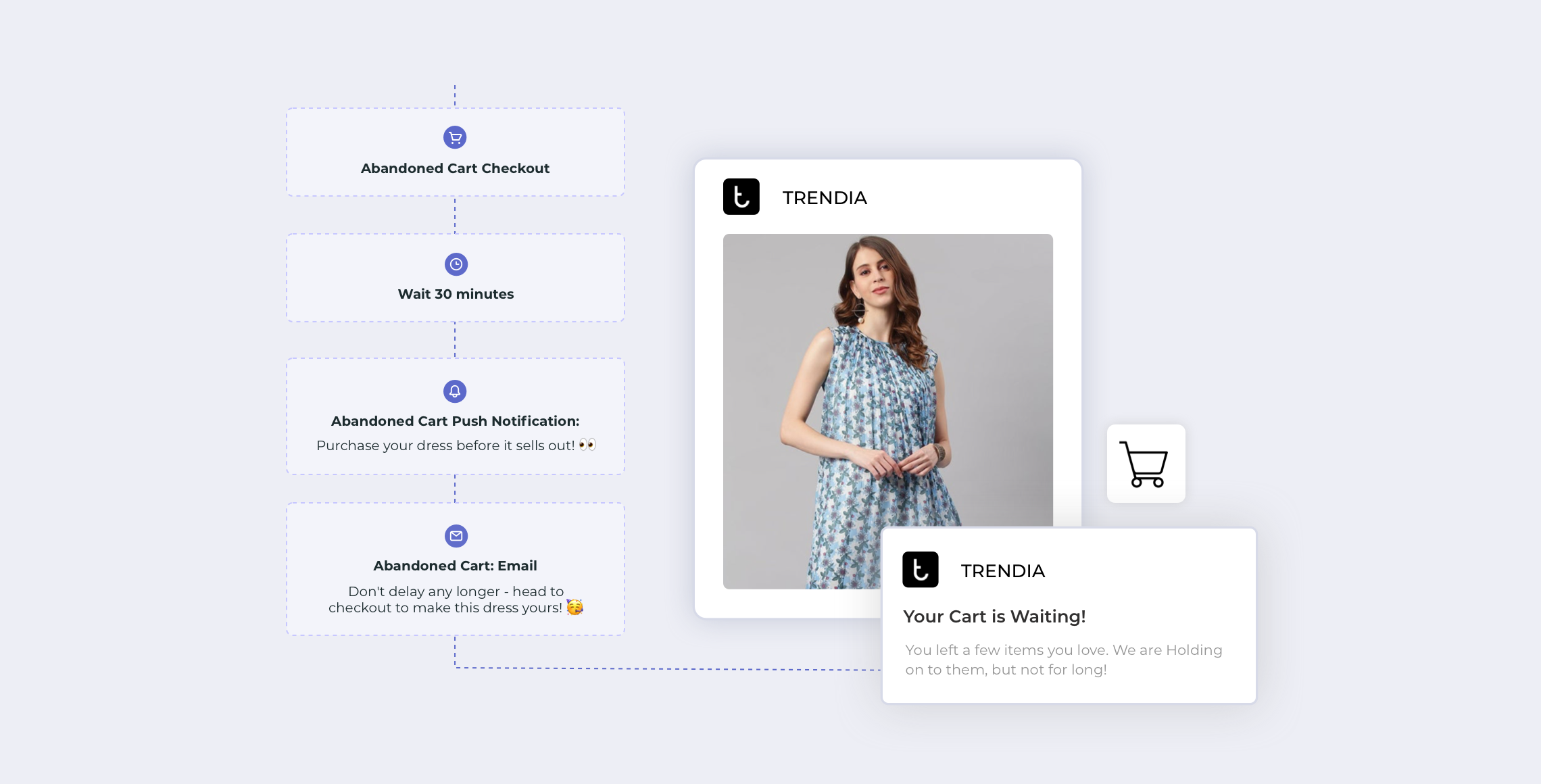Click the 'Your Cart is Waiting!' headline

[994, 616]
